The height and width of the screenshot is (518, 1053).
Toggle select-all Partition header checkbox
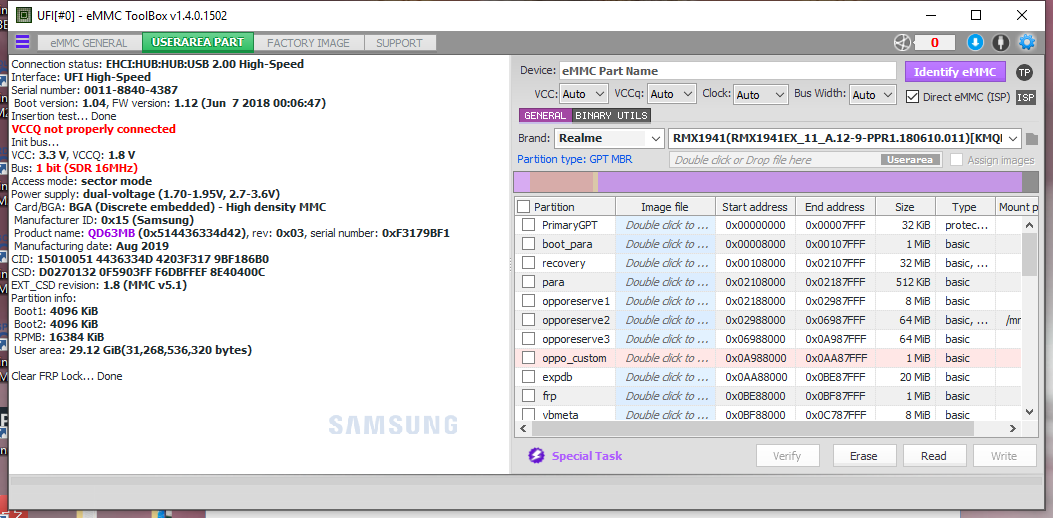[524, 206]
